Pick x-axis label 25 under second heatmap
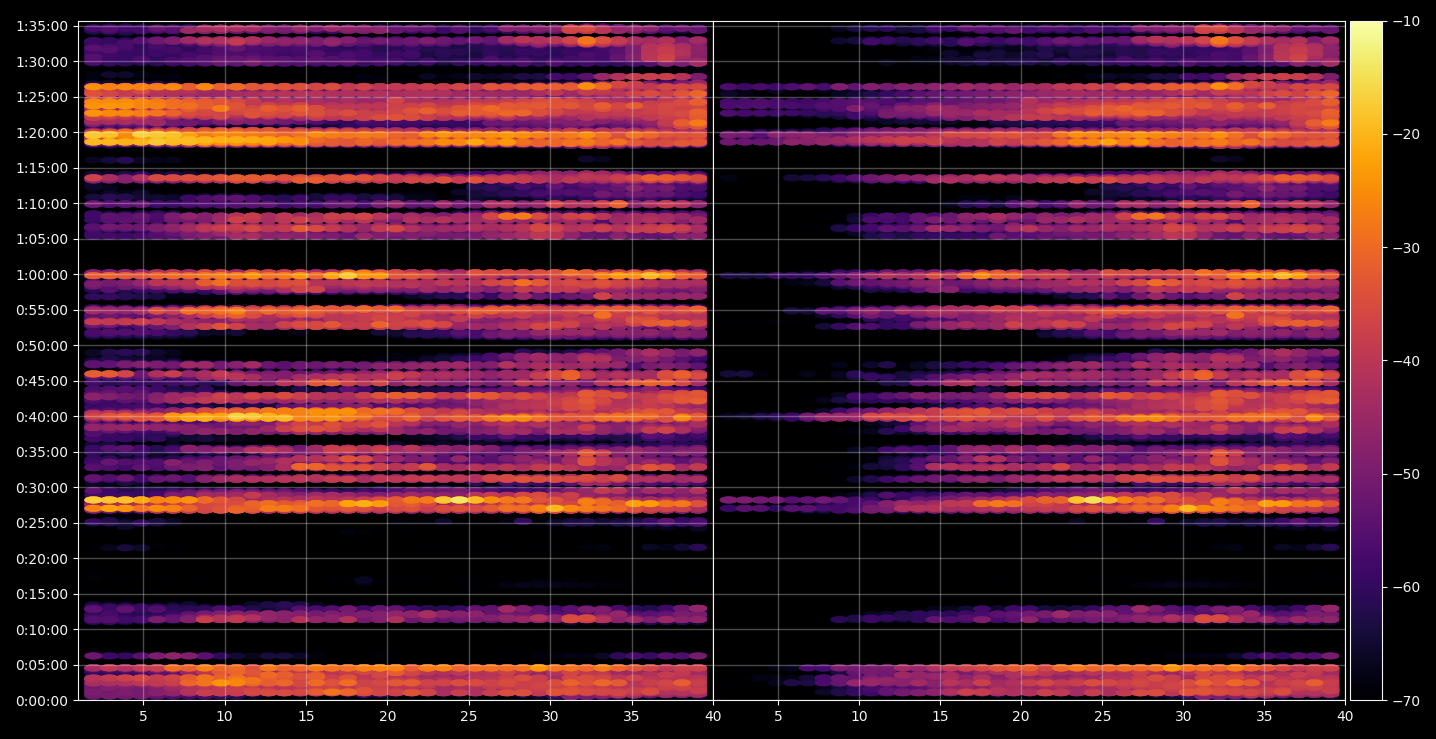1436x739 pixels. click(x=1102, y=716)
